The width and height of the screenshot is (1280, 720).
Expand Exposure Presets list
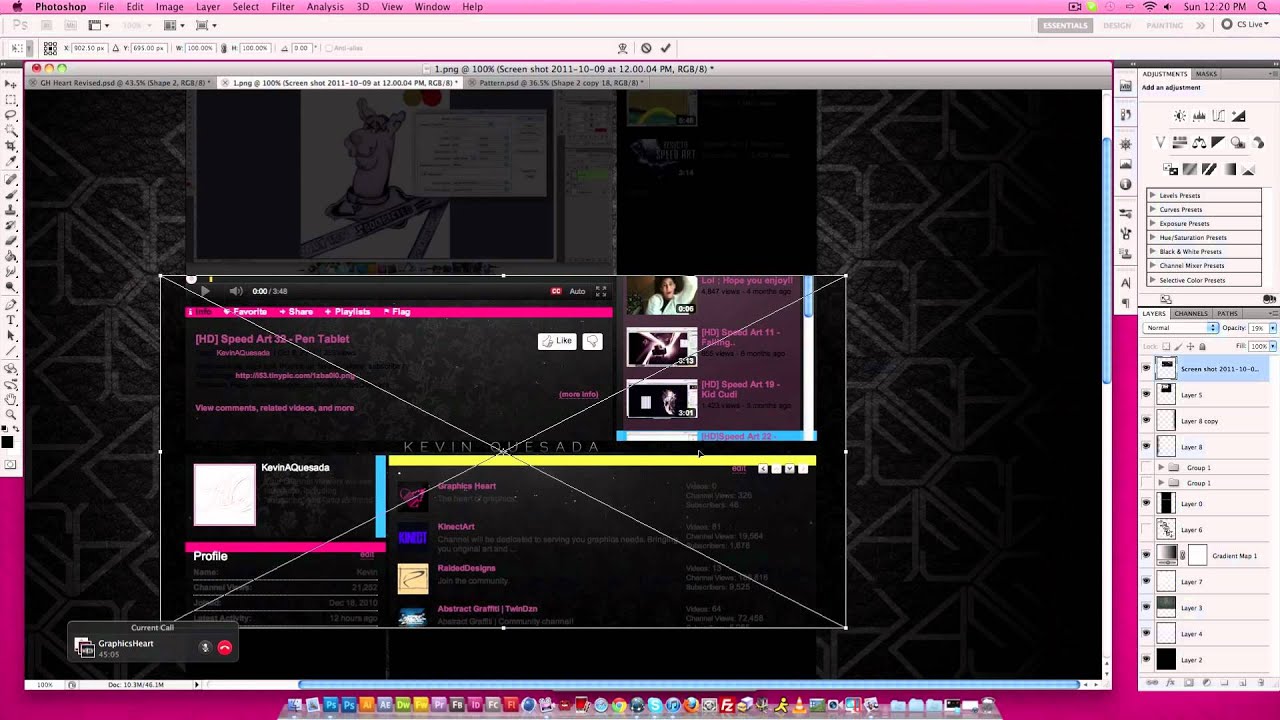[1152, 223]
